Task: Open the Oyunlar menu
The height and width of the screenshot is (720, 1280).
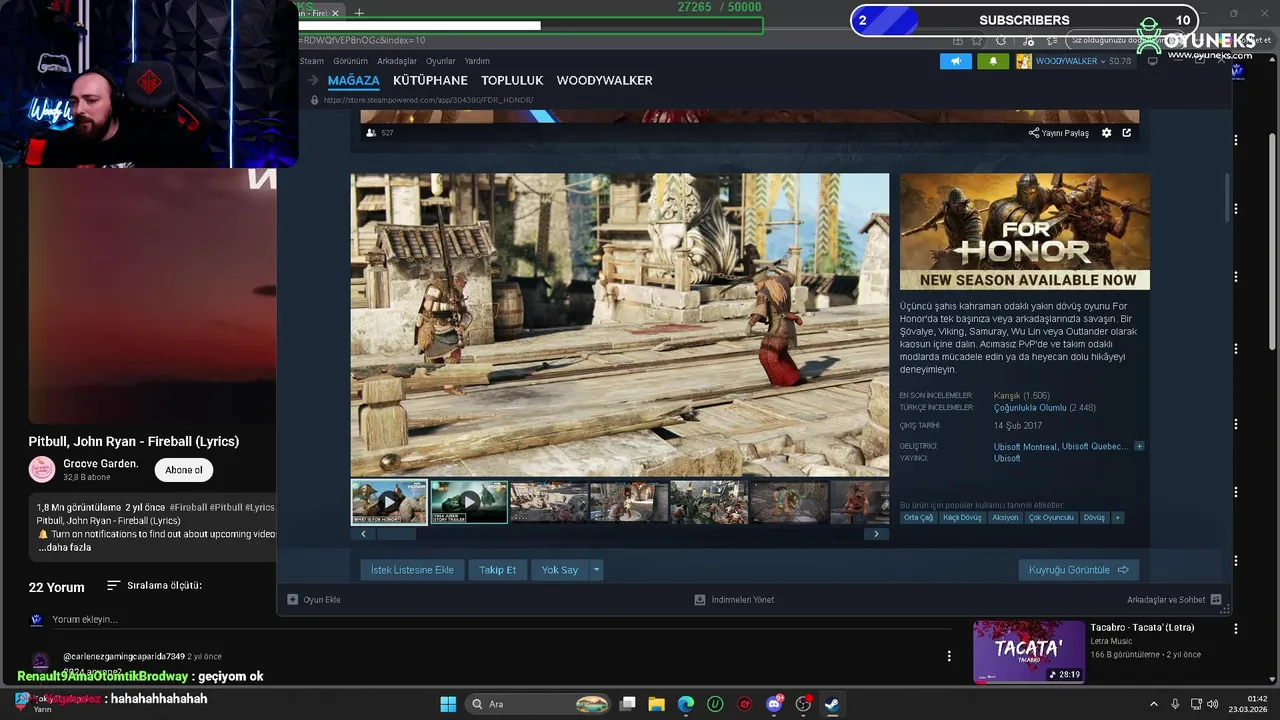Action: (x=440, y=61)
